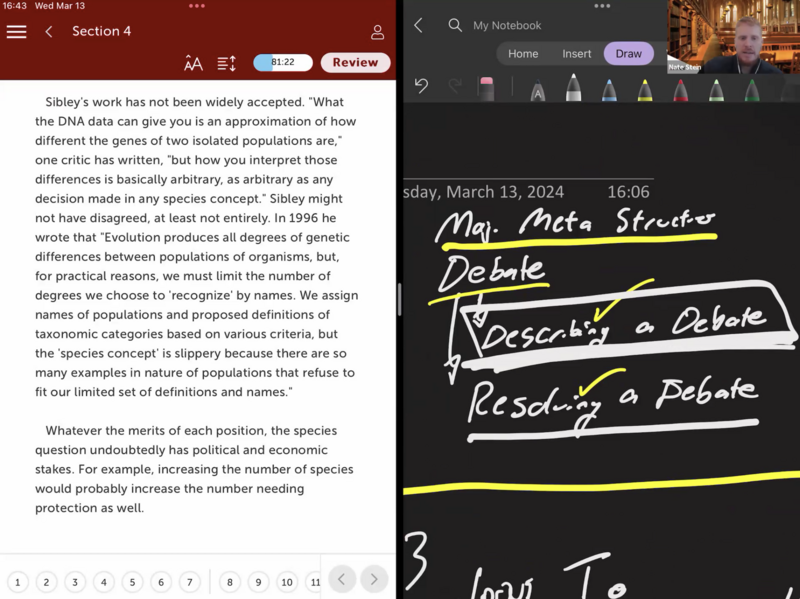Select the eraser tool
Image resolution: width=800 pixels, height=599 pixels.
[x=486, y=88]
